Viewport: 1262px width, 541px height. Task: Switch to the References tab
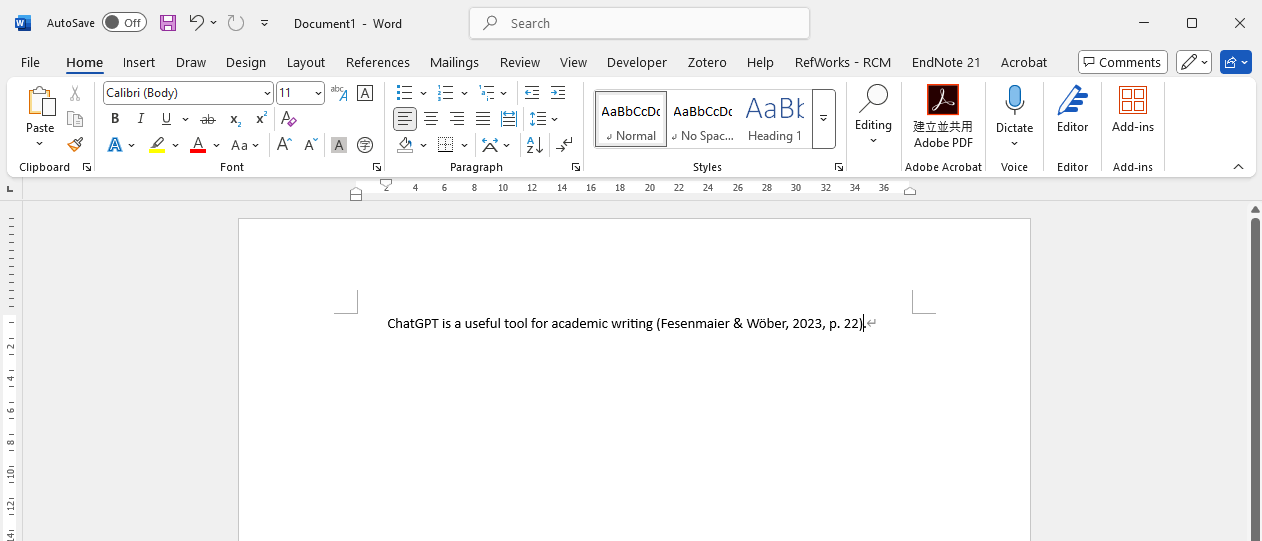(x=377, y=62)
